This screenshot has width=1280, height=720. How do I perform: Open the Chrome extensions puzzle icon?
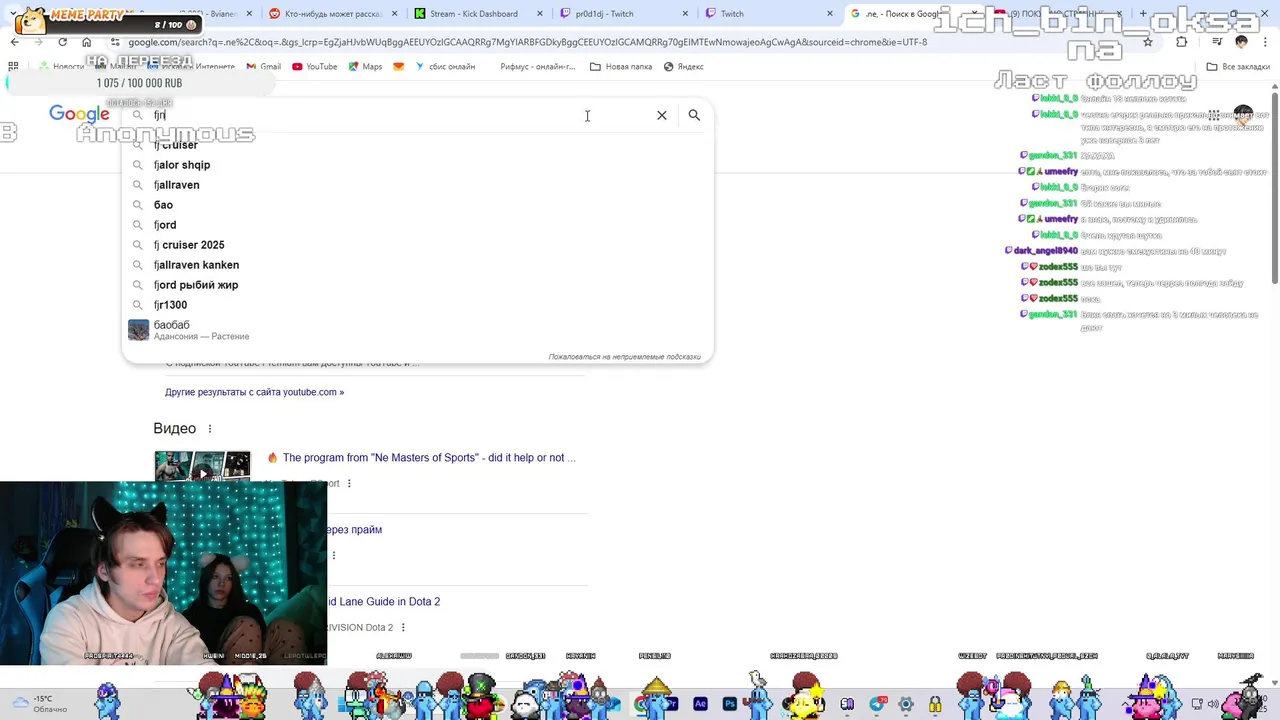pos(1182,42)
